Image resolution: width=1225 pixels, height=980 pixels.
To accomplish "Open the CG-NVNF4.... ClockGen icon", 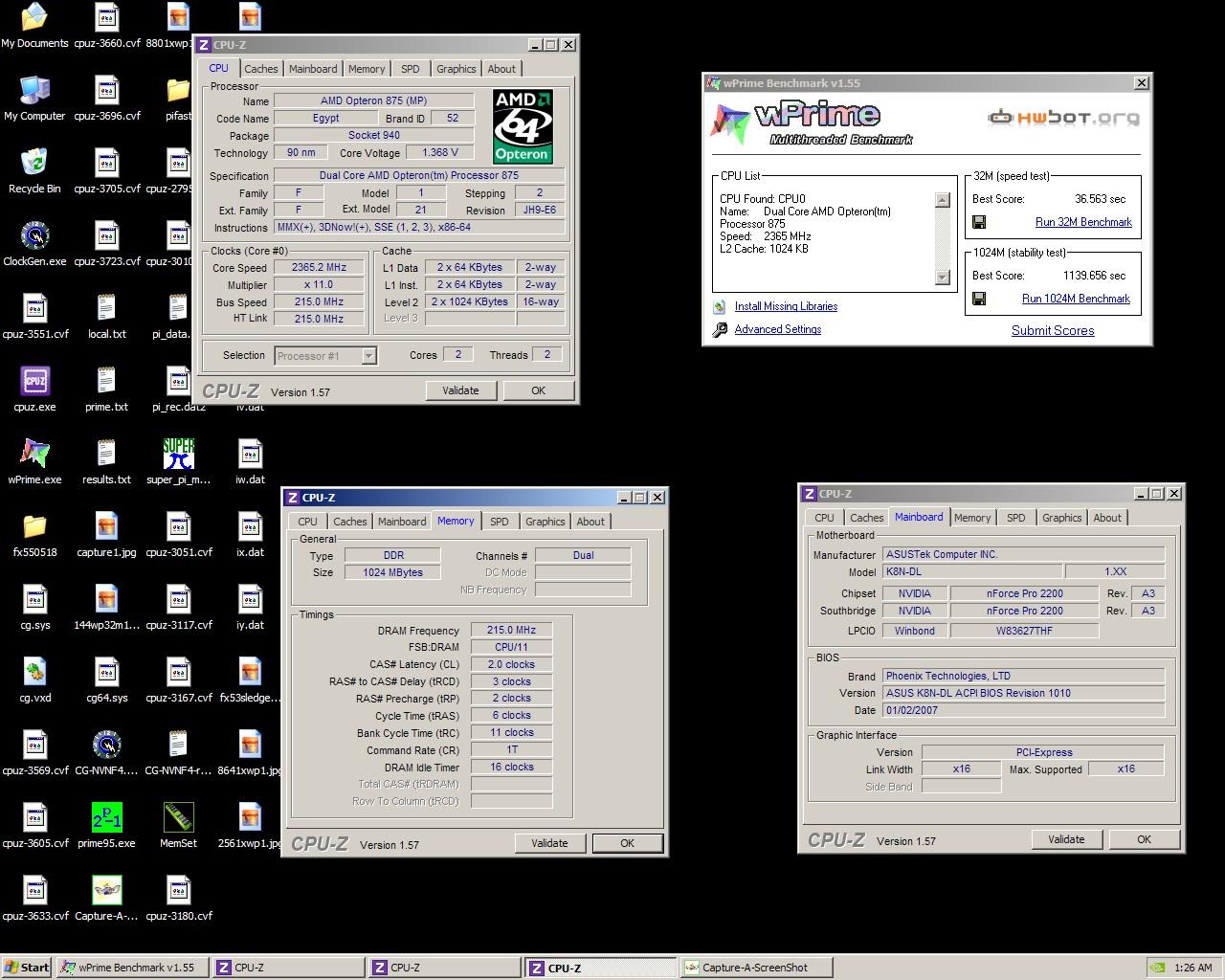I will point(106,752).
